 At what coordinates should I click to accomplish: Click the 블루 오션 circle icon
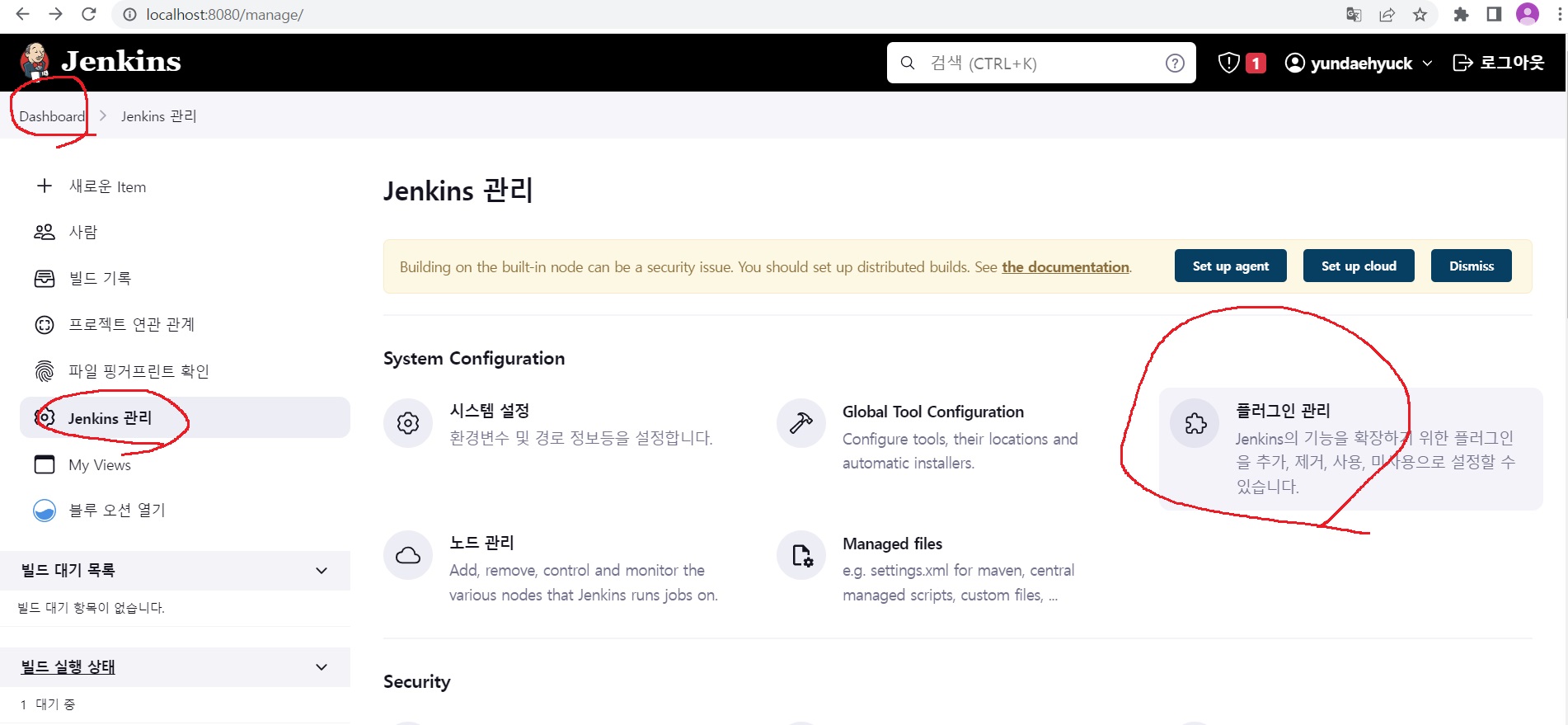(45, 511)
